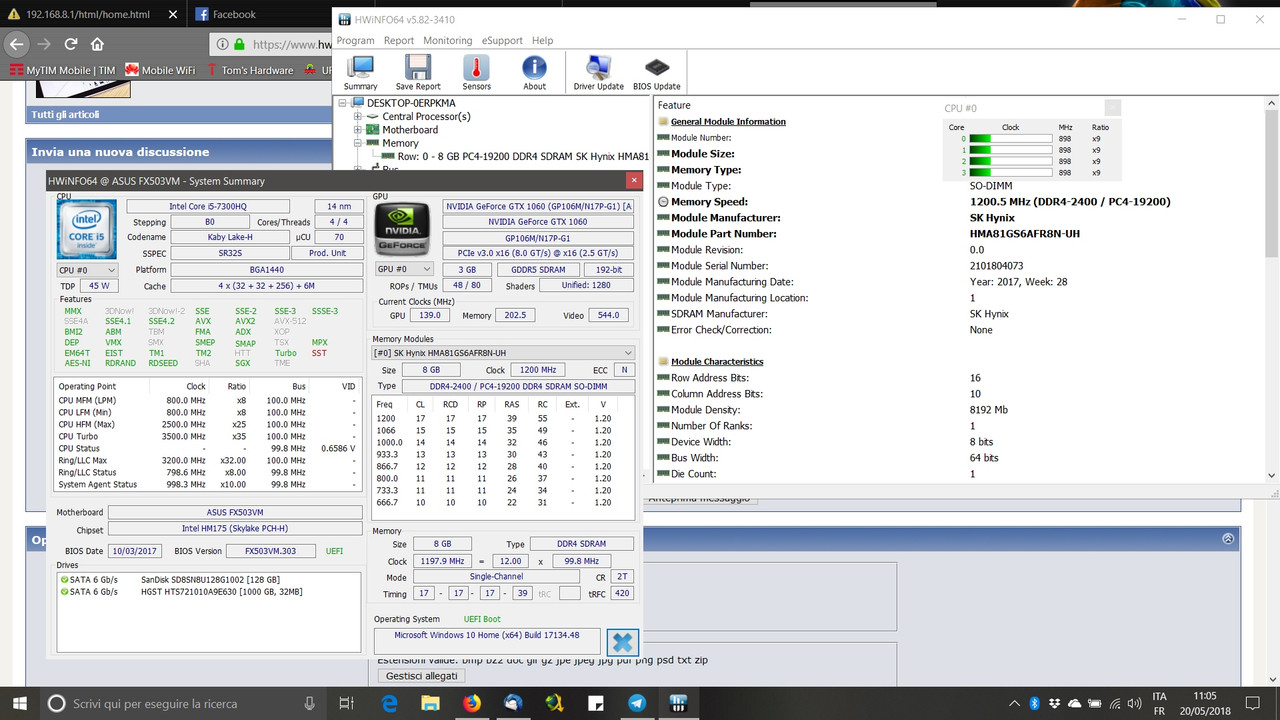
Task: Reload the browser page
Action: [71, 44]
